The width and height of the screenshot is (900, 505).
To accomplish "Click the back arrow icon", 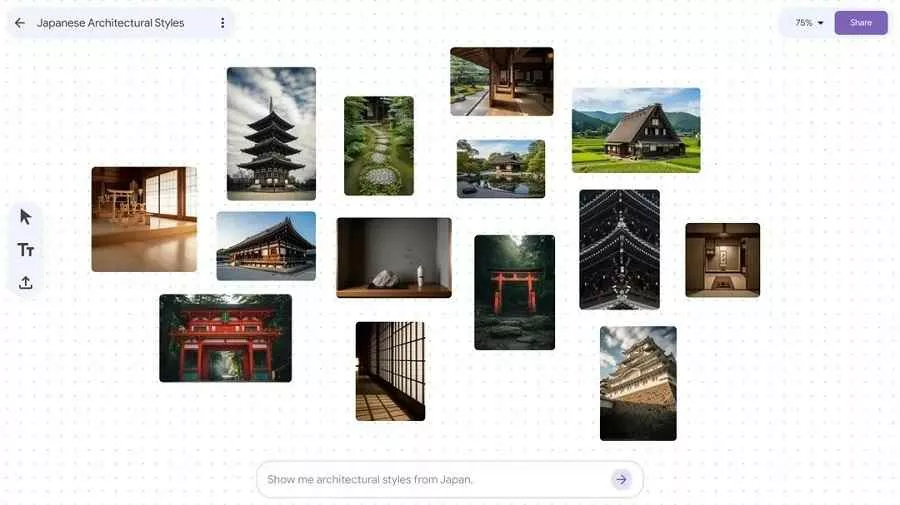I will (20, 23).
